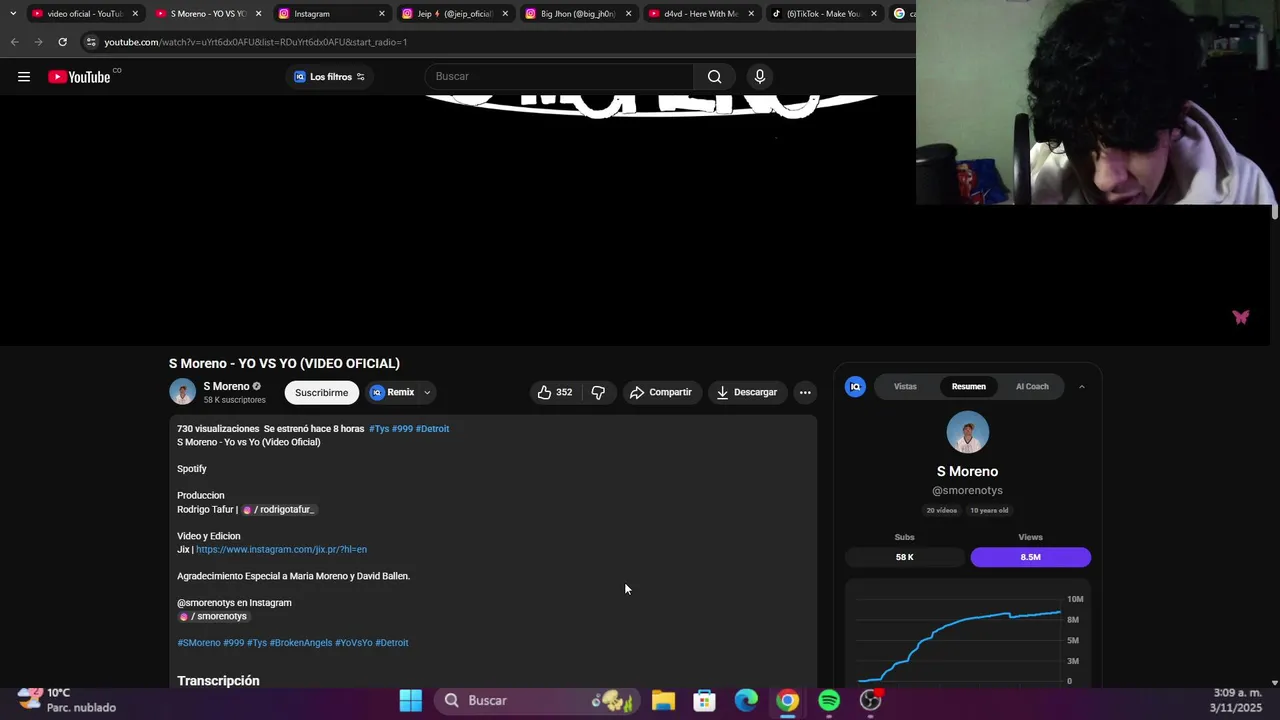
Task: Go back with browser back arrow
Action: [14, 42]
